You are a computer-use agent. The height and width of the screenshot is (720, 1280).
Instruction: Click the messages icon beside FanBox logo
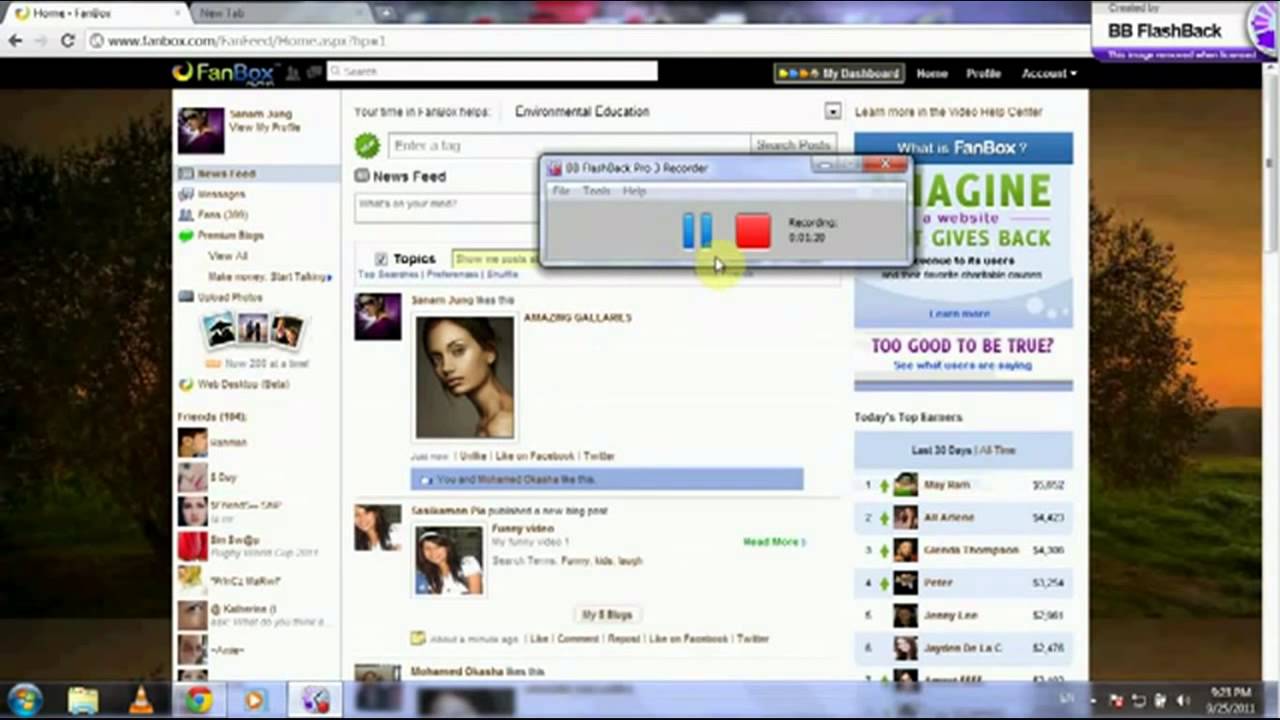[x=314, y=73]
